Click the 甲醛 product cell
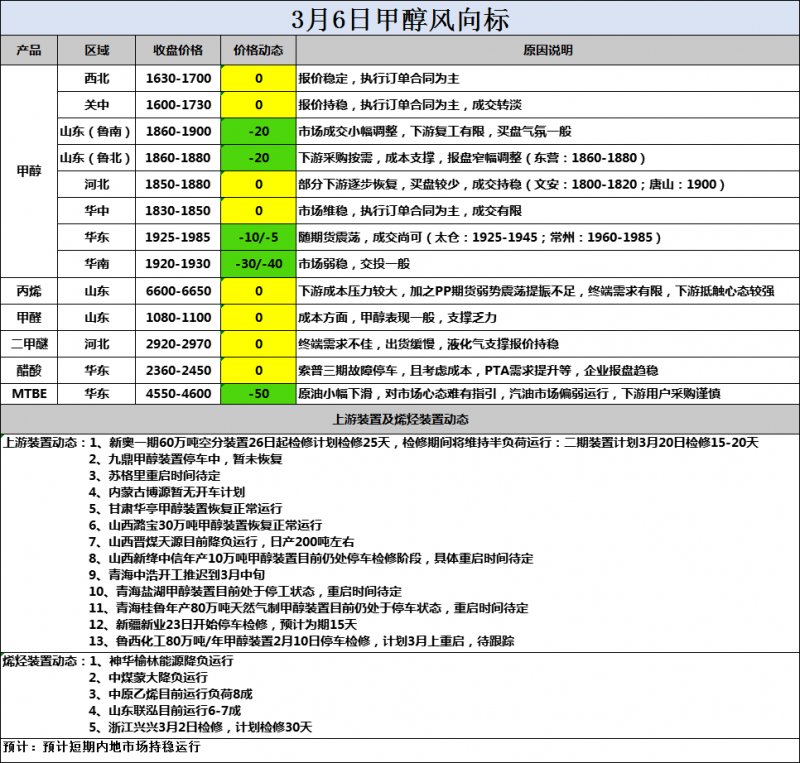The width and height of the screenshot is (800, 763). [x=29, y=318]
